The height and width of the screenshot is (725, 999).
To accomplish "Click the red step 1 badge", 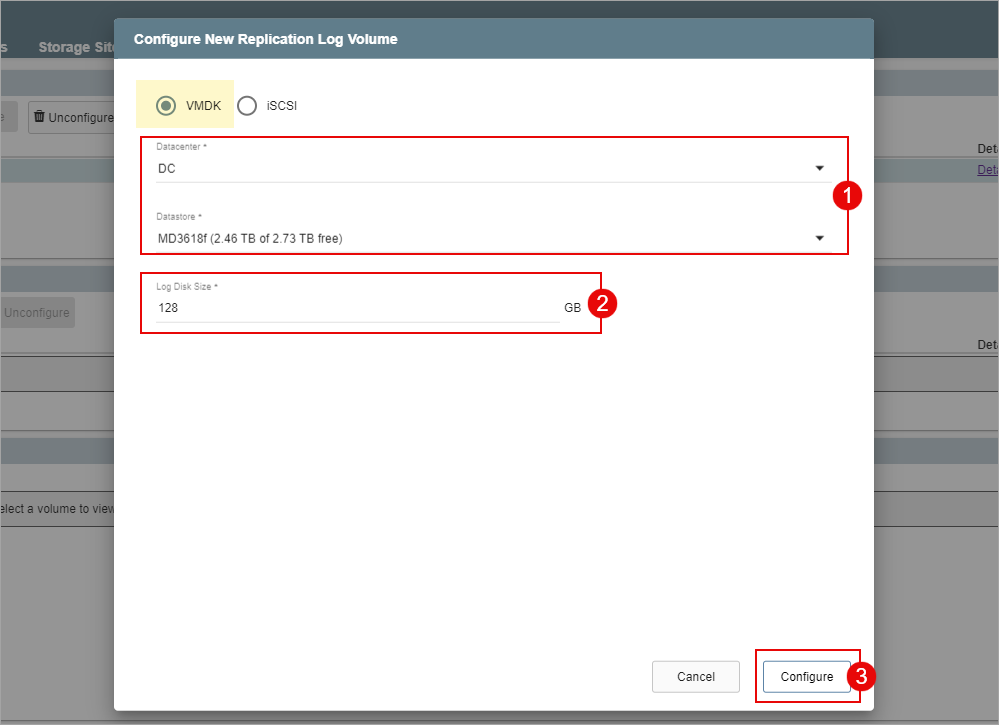I will coord(847,196).
